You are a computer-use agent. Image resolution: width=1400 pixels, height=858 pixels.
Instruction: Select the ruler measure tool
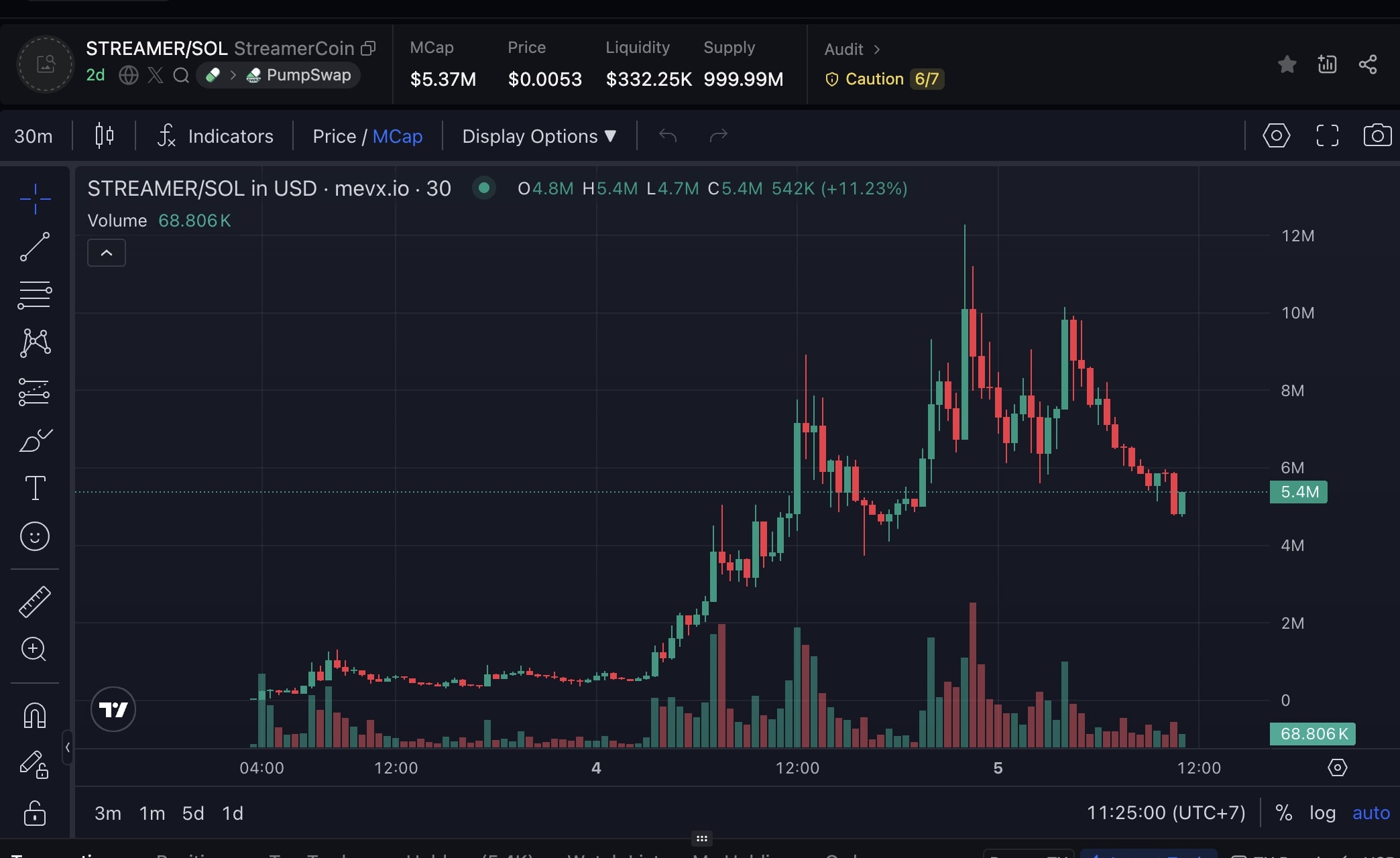tap(35, 601)
